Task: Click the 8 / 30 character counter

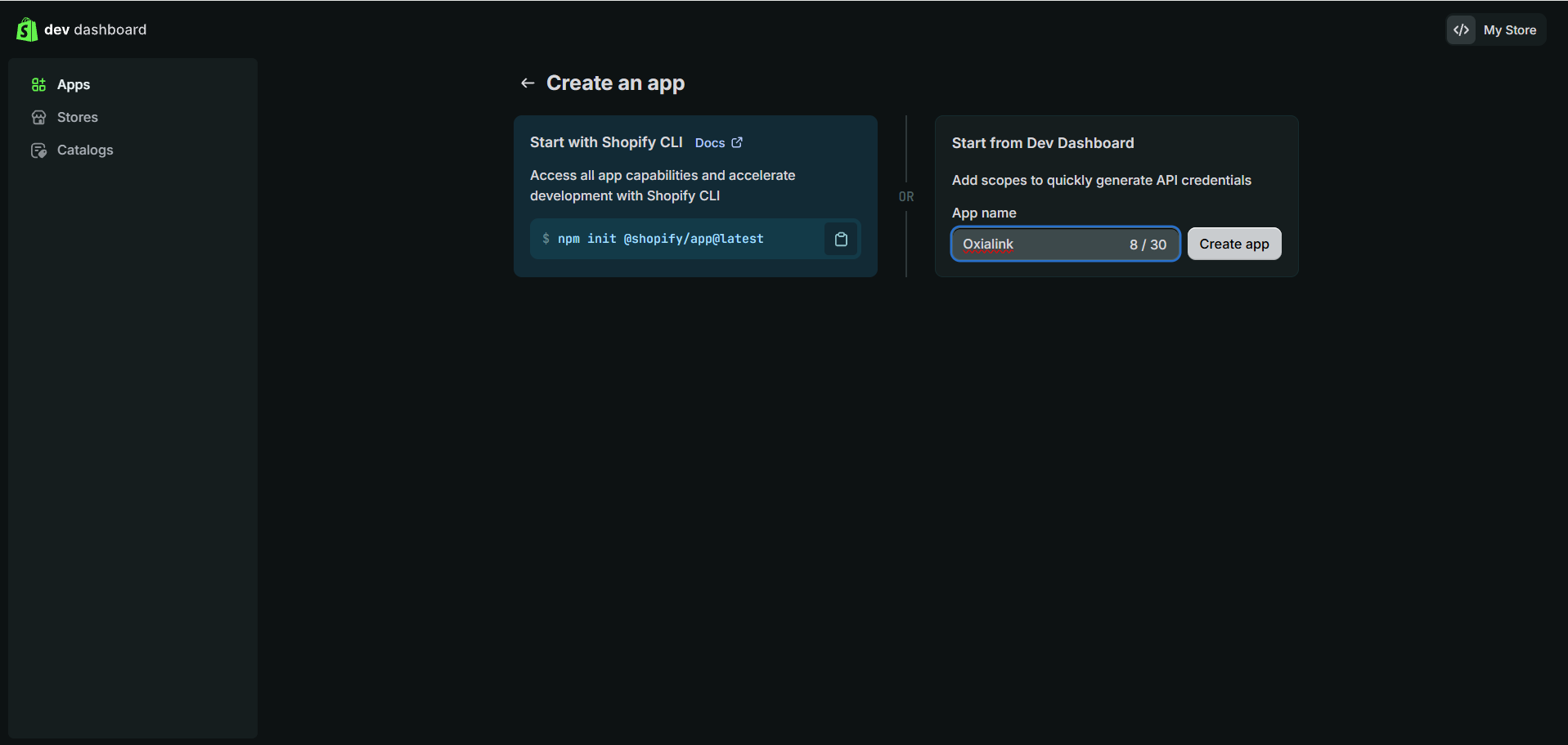Action: pyautogui.click(x=1148, y=245)
